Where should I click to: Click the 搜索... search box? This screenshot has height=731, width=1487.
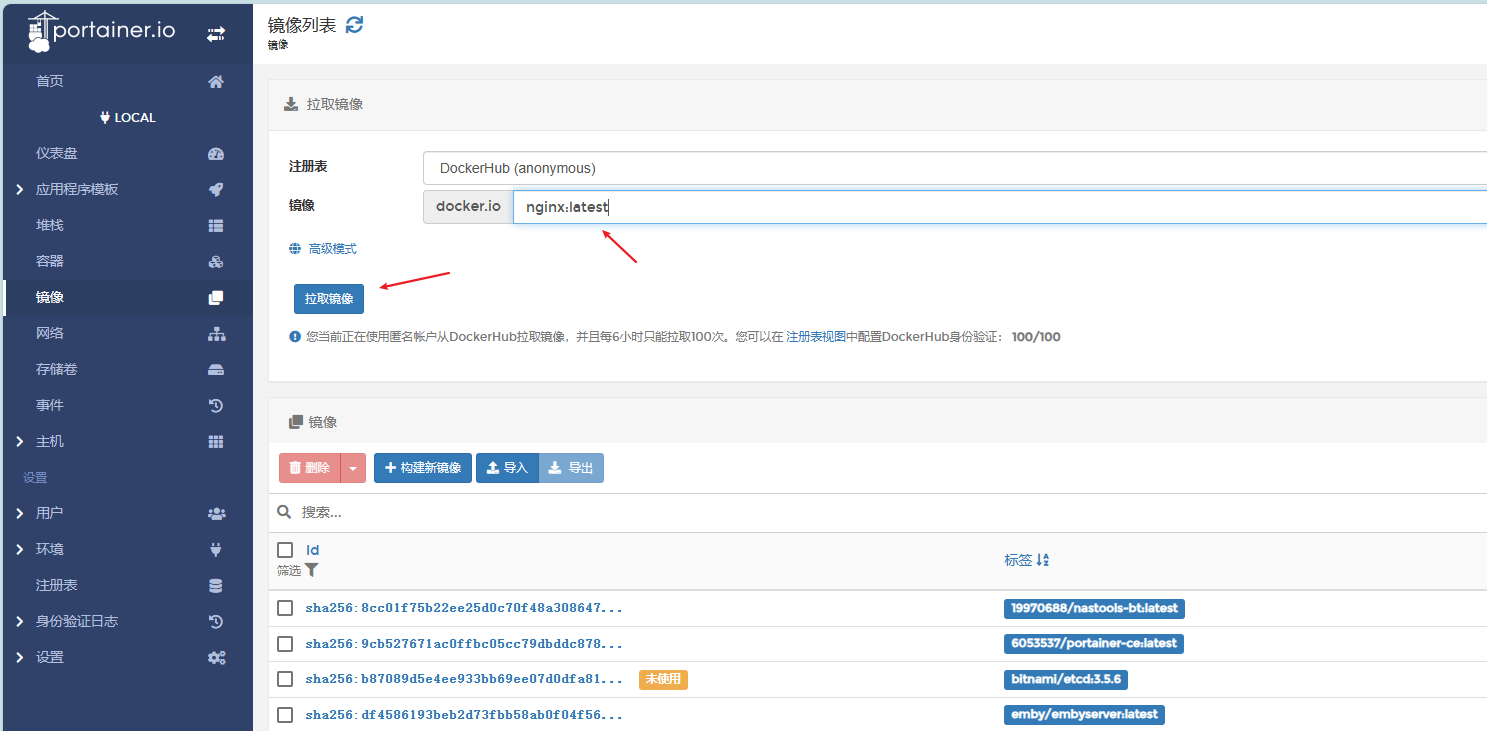890,512
